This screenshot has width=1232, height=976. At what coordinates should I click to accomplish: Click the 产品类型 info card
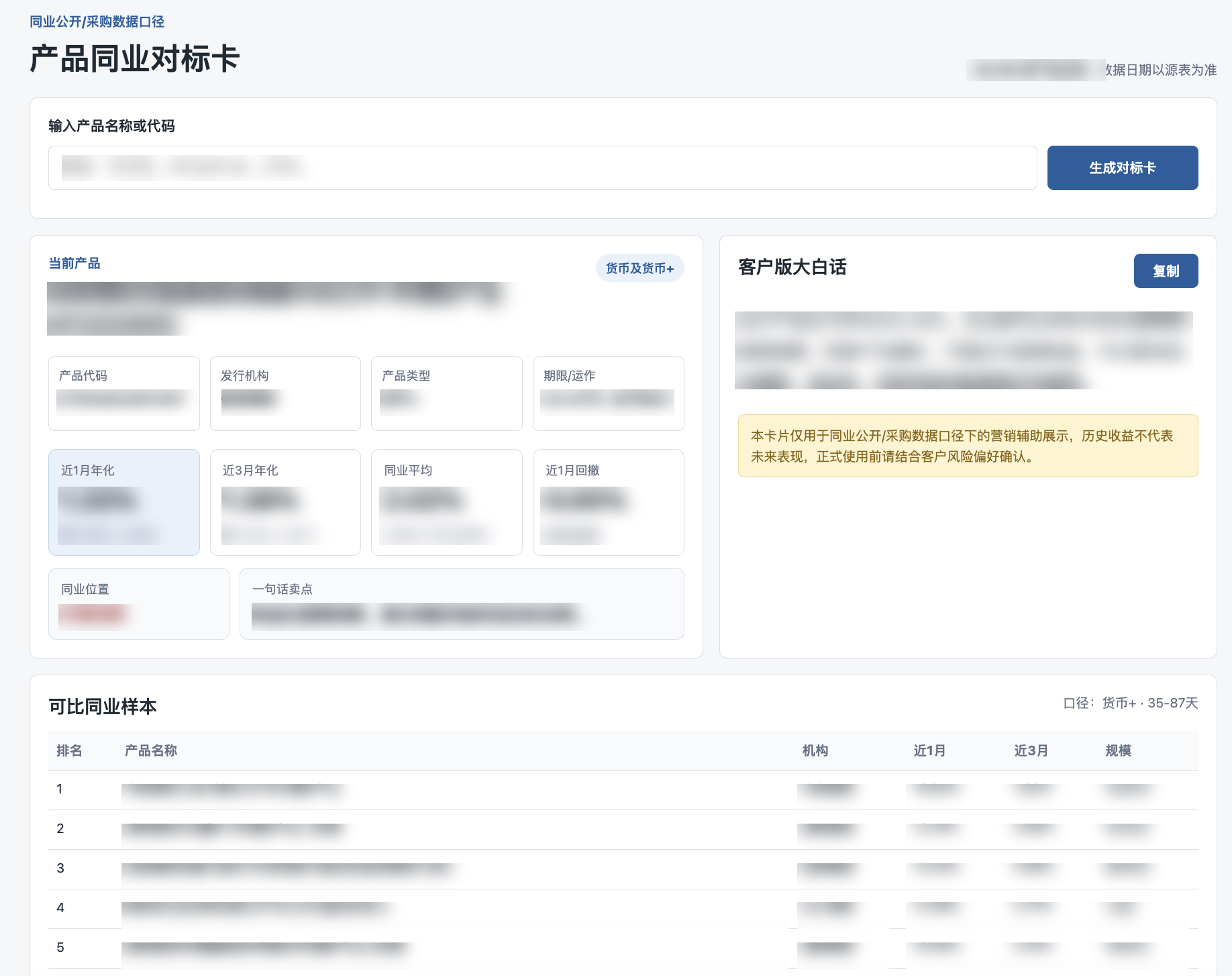[x=447, y=393]
